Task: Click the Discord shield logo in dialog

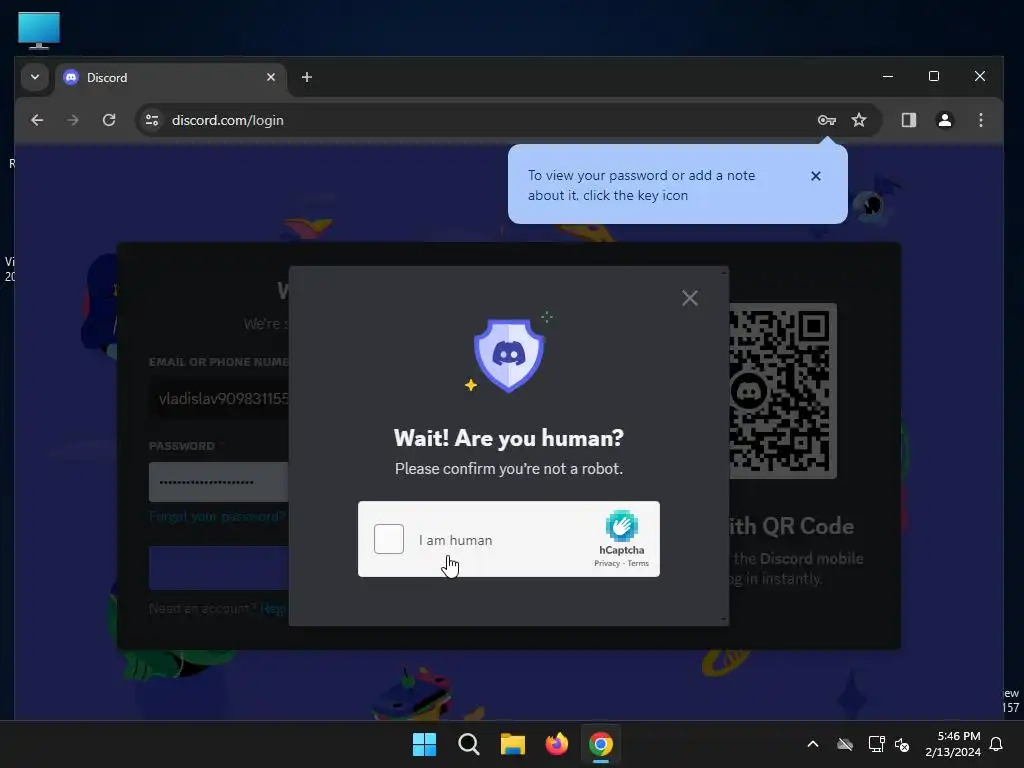Action: (x=509, y=355)
